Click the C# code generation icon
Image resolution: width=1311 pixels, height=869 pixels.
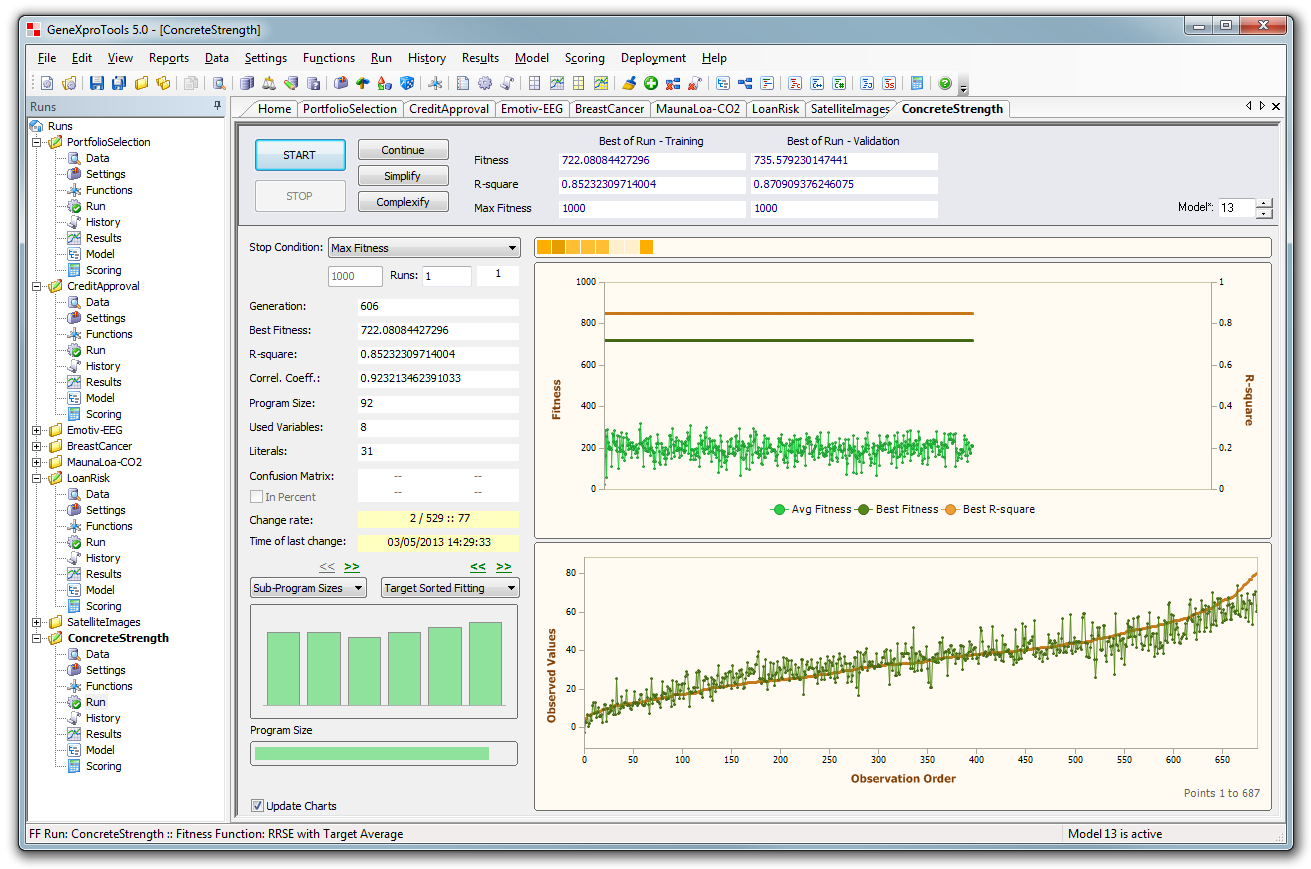coord(839,84)
